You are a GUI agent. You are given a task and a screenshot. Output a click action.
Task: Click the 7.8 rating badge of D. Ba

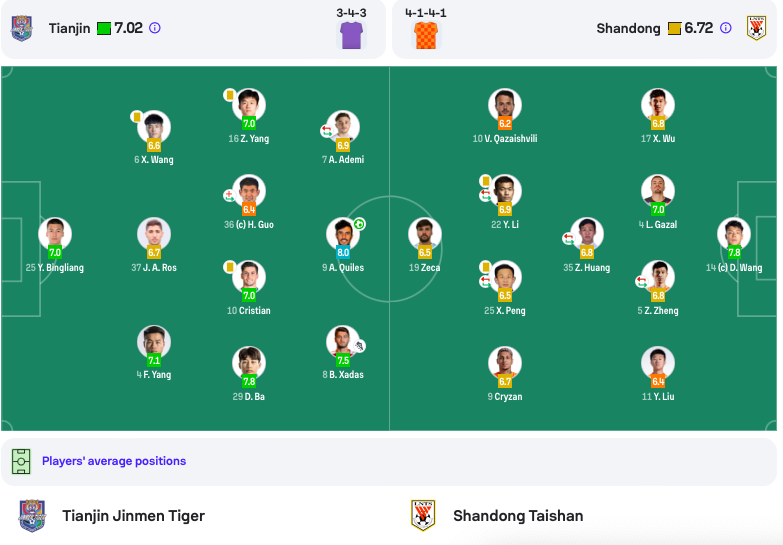pyautogui.click(x=249, y=382)
